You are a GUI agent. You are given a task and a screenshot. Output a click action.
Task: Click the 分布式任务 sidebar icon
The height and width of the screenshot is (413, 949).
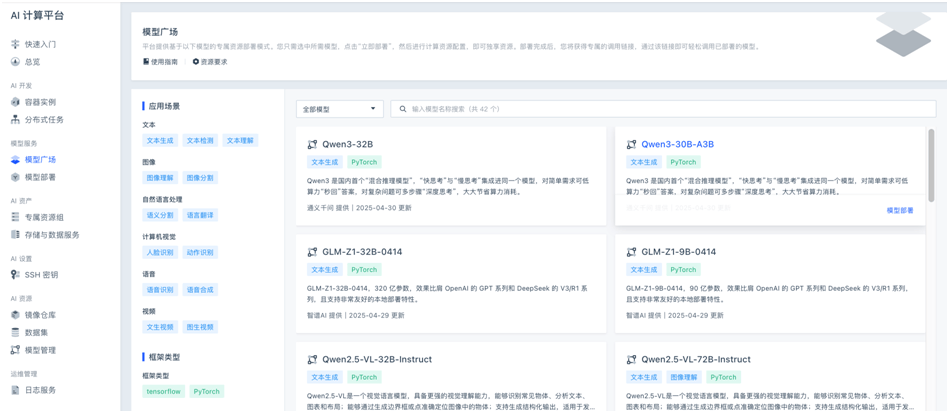16,119
